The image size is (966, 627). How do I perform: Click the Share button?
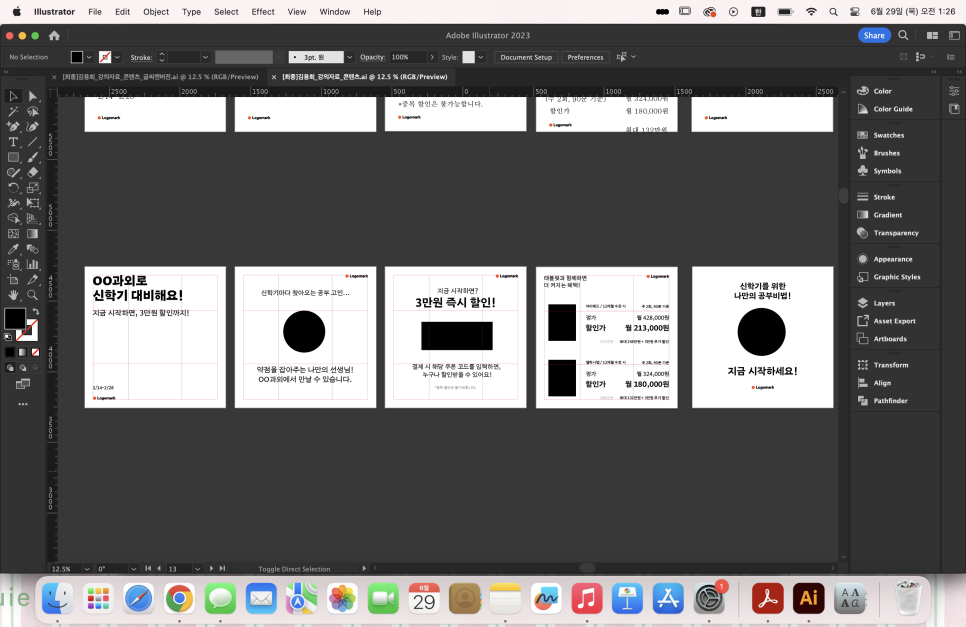[x=874, y=35]
